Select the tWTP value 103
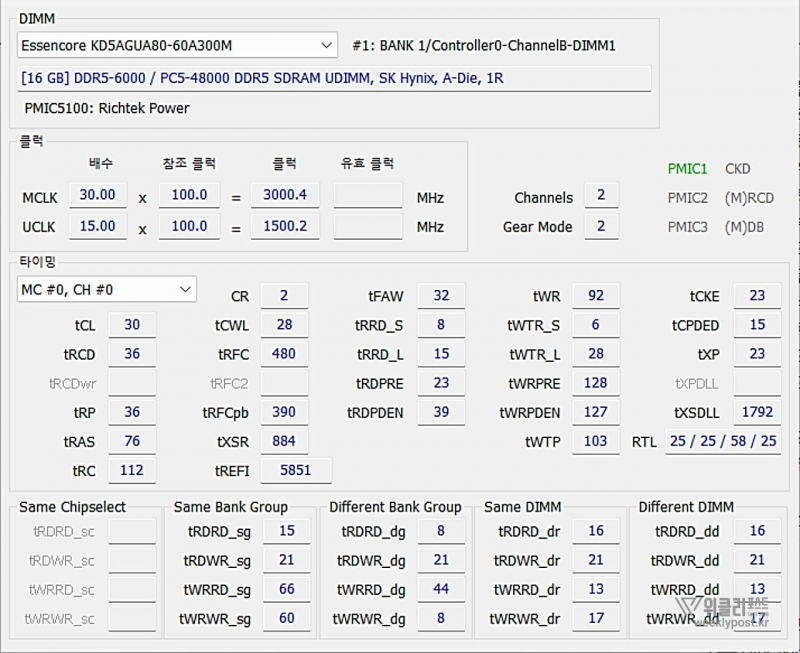This screenshot has width=800, height=653. tap(596, 441)
